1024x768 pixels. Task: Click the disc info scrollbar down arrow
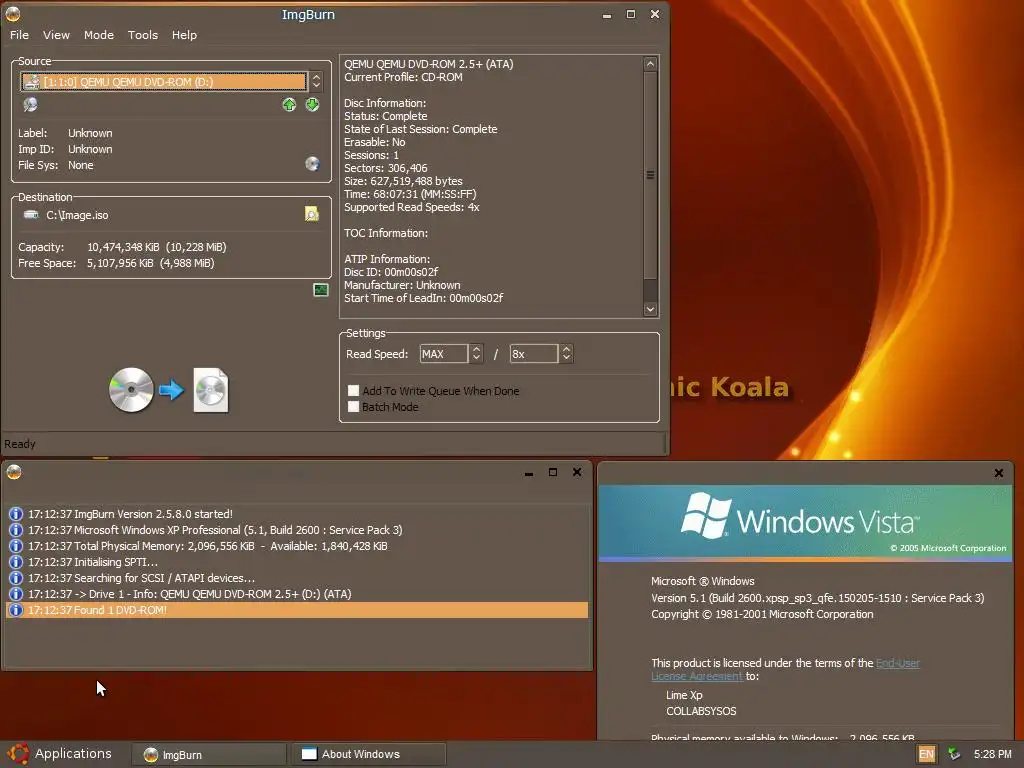pyautogui.click(x=650, y=309)
